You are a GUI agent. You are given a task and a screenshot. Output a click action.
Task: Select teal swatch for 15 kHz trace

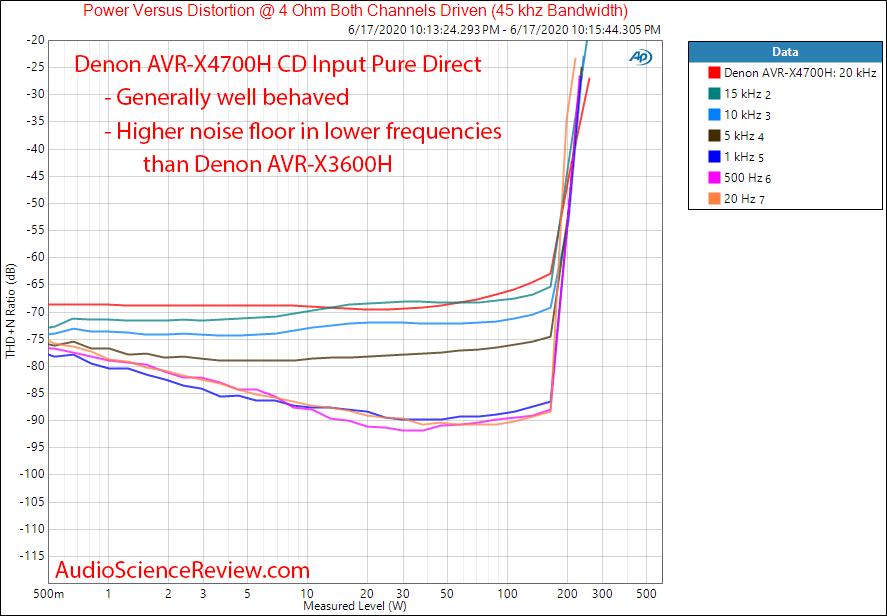714,94
